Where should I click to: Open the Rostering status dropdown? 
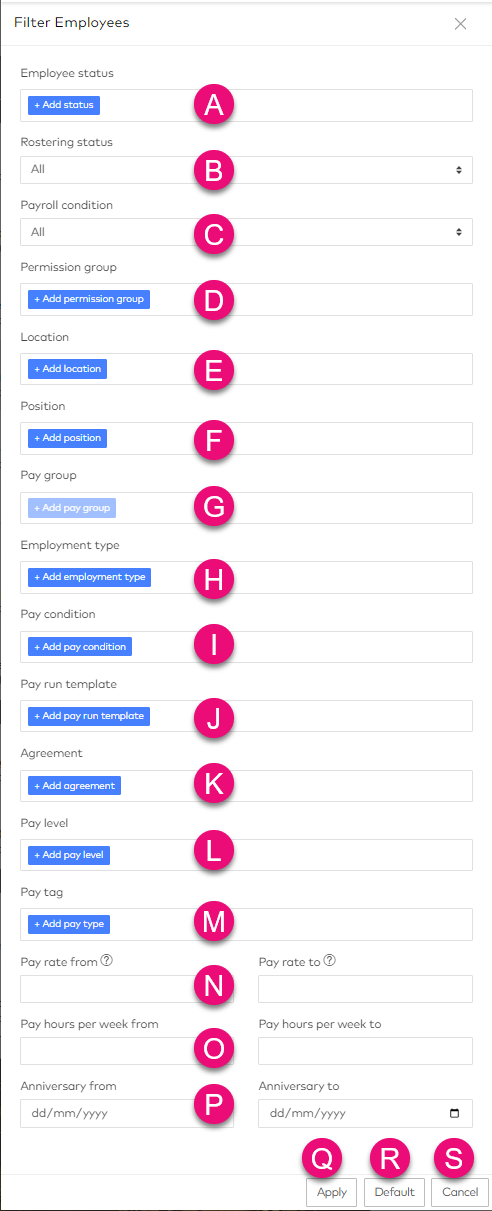click(246, 170)
